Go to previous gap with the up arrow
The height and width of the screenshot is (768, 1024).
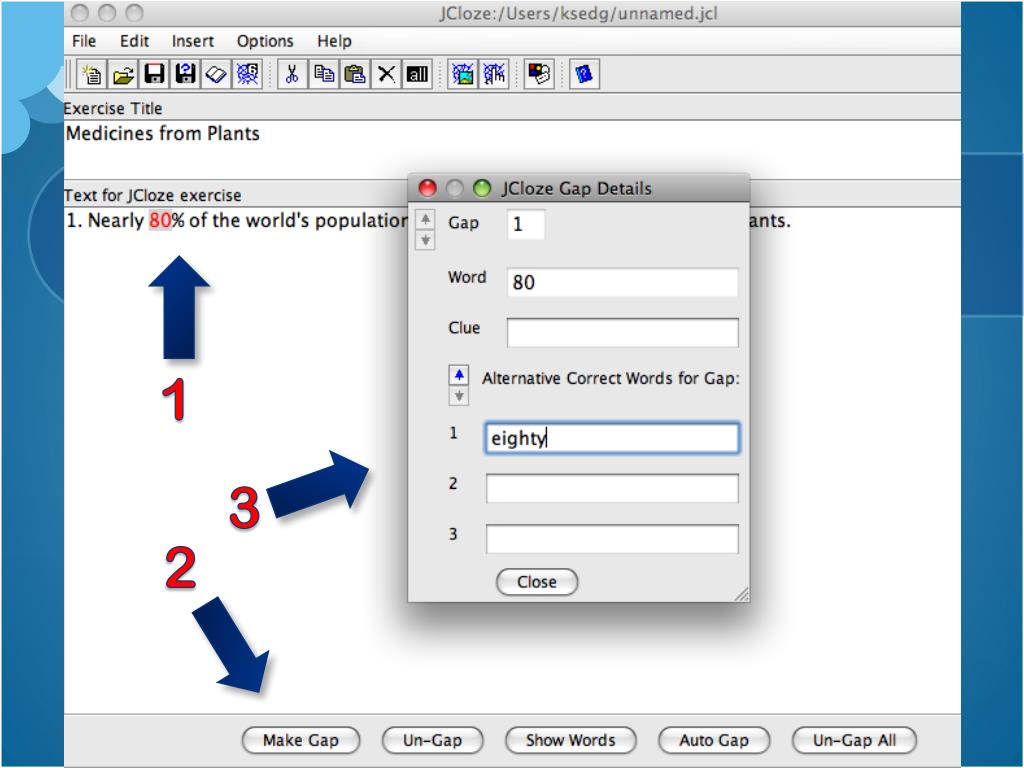tap(425, 219)
